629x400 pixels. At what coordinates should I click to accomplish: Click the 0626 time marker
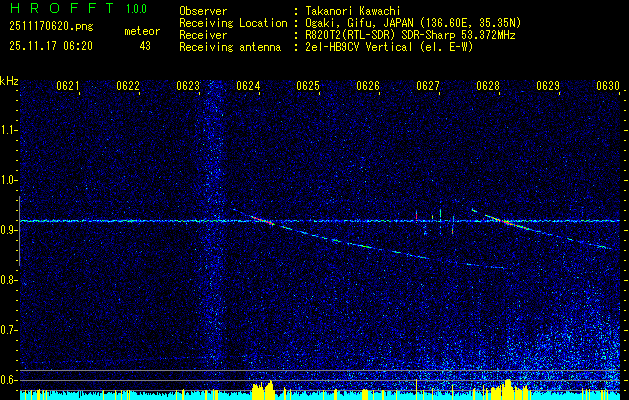368,86
